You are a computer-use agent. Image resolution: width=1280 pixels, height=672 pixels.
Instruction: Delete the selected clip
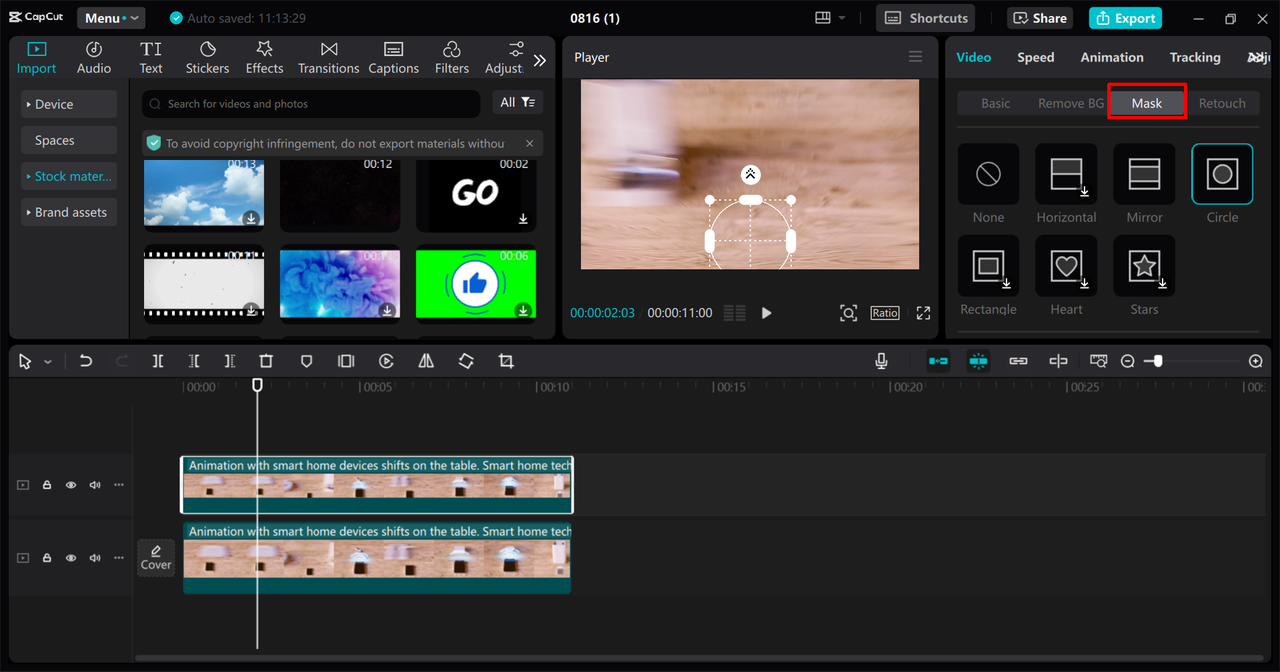pos(266,361)
